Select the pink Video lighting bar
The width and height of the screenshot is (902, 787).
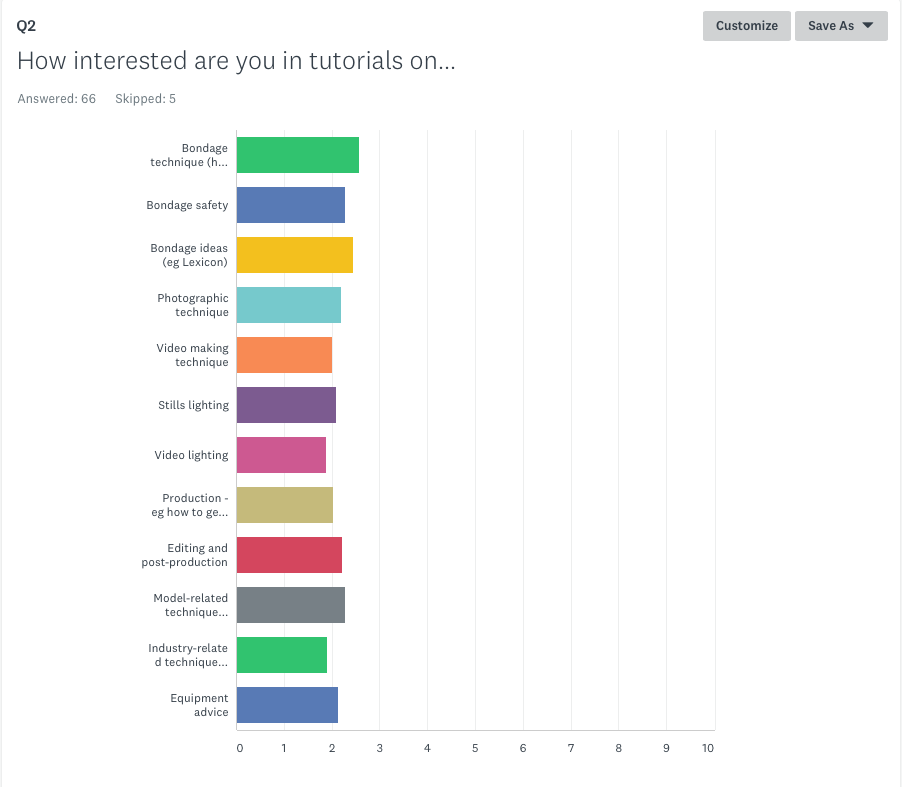click(281, 455)
